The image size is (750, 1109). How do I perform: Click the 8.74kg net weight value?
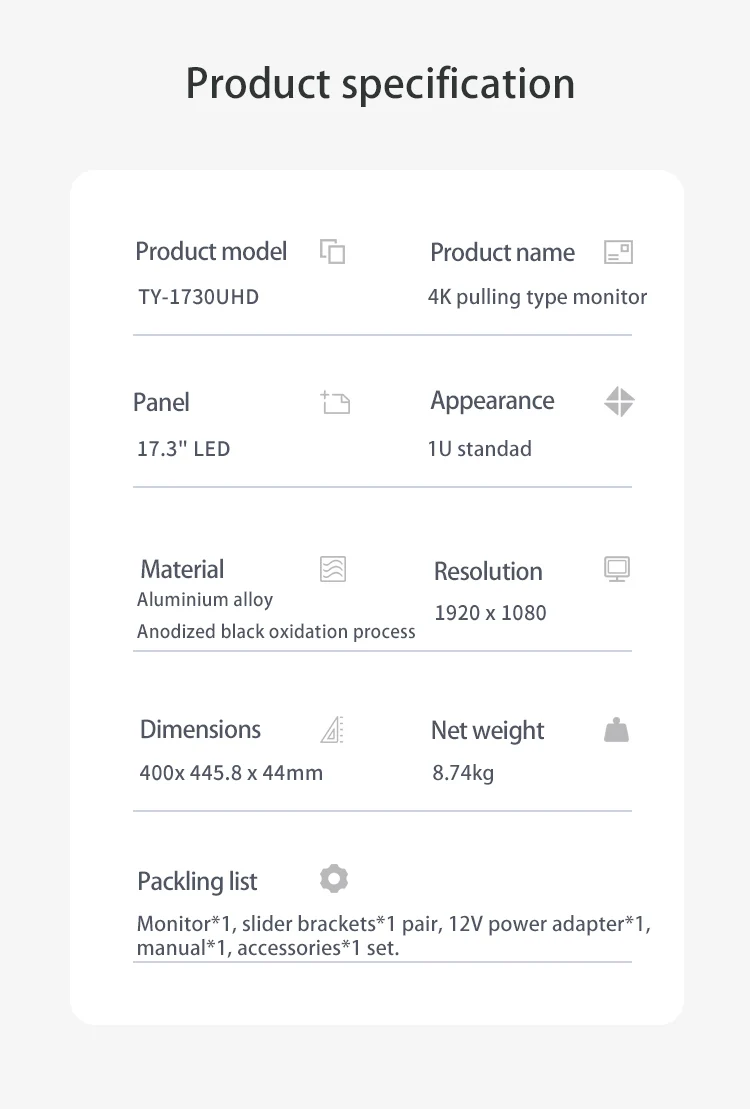click(x=463, y=773)
